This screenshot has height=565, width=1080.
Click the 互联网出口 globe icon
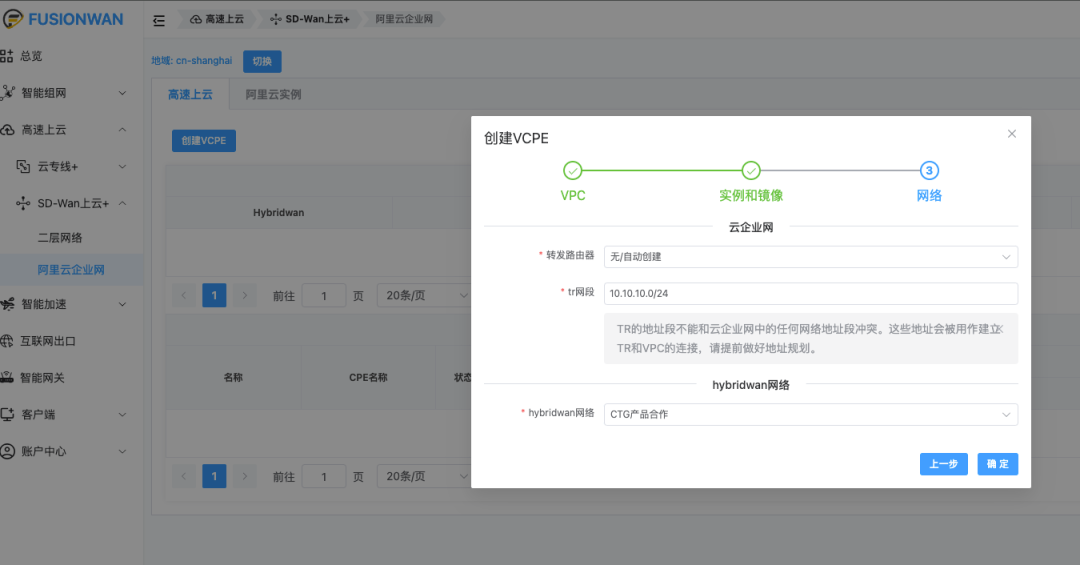coord(8,341)
